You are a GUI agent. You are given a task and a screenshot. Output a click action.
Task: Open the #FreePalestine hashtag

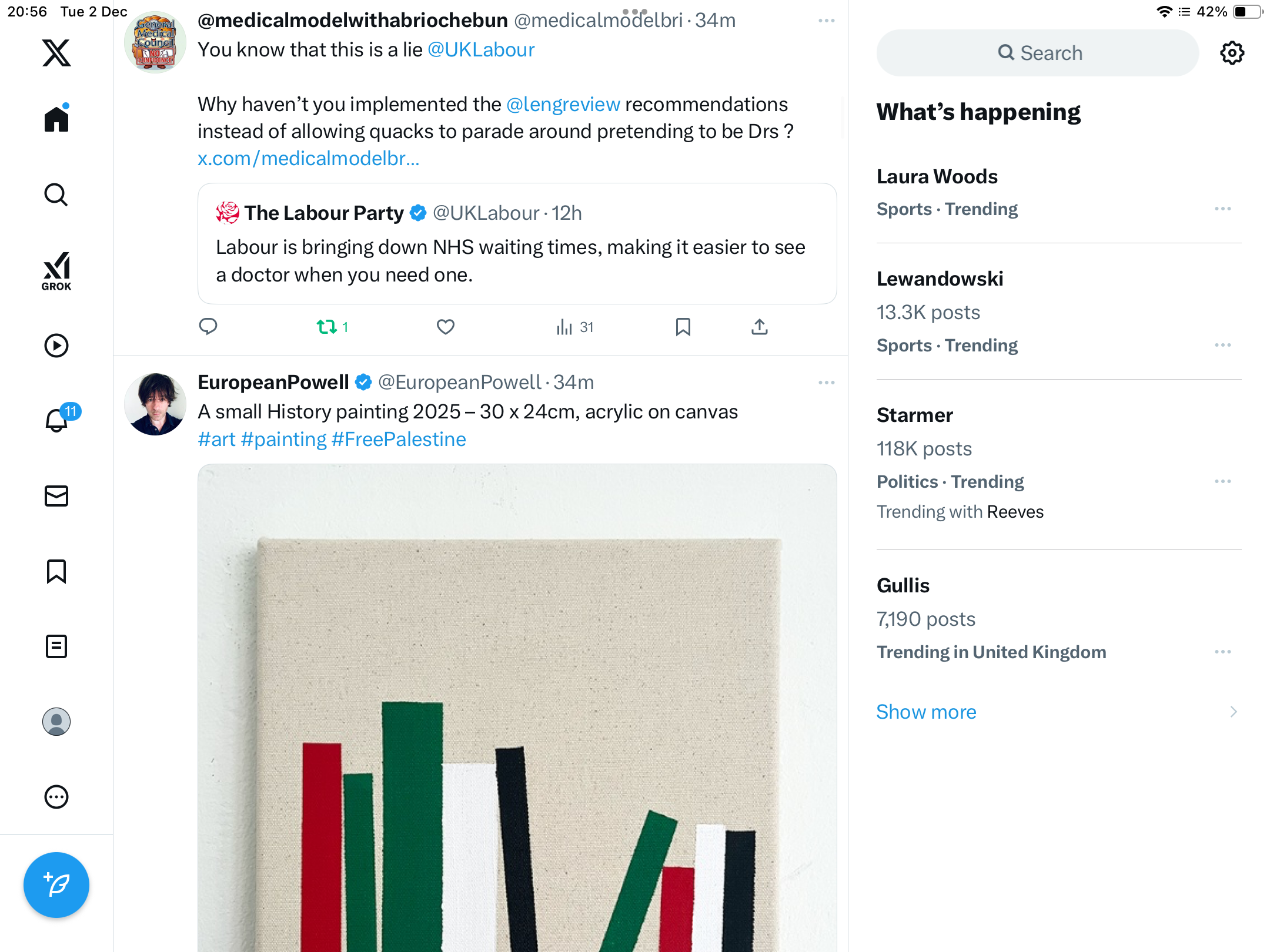click(399, 439)
